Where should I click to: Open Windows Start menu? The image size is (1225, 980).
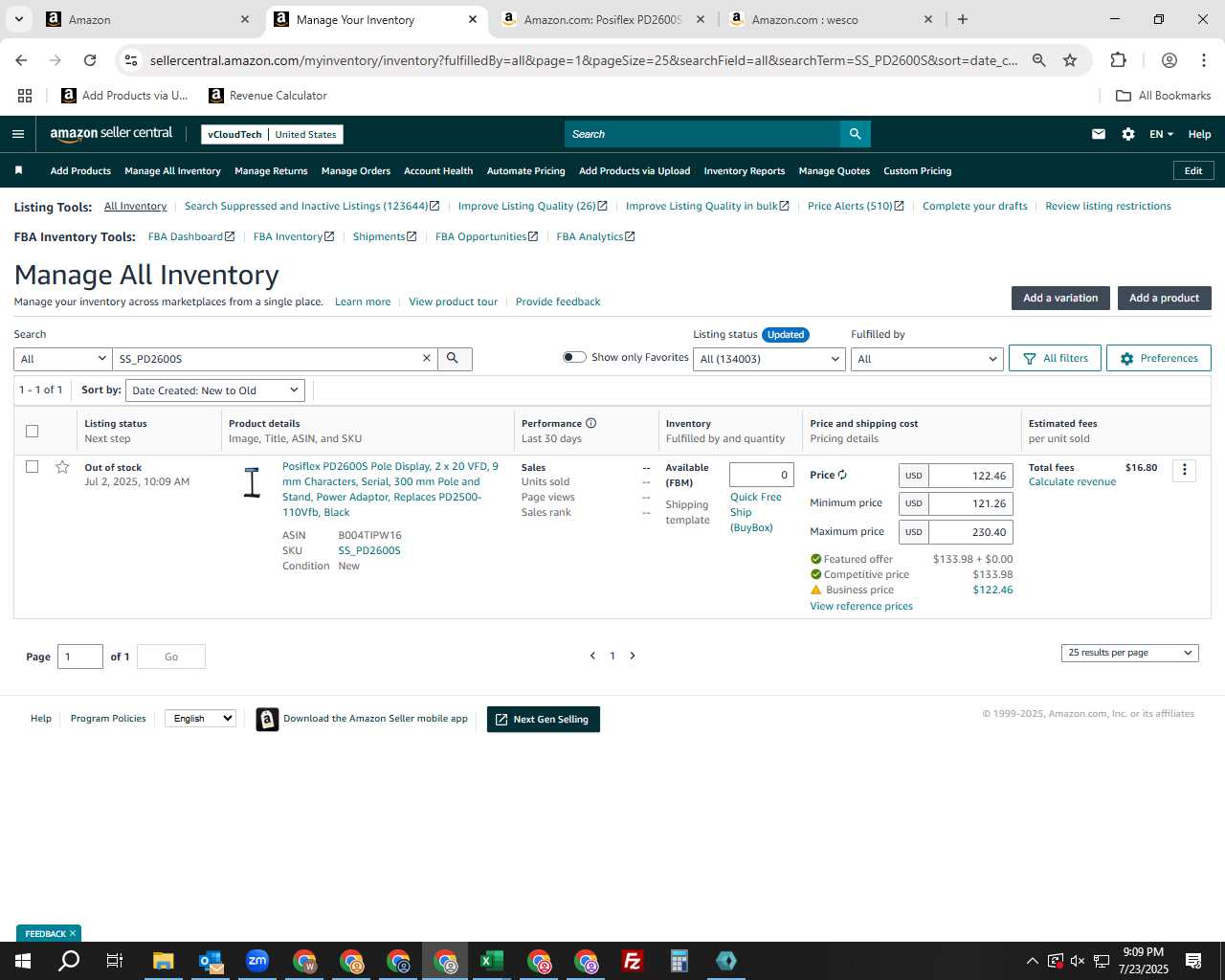23,961
